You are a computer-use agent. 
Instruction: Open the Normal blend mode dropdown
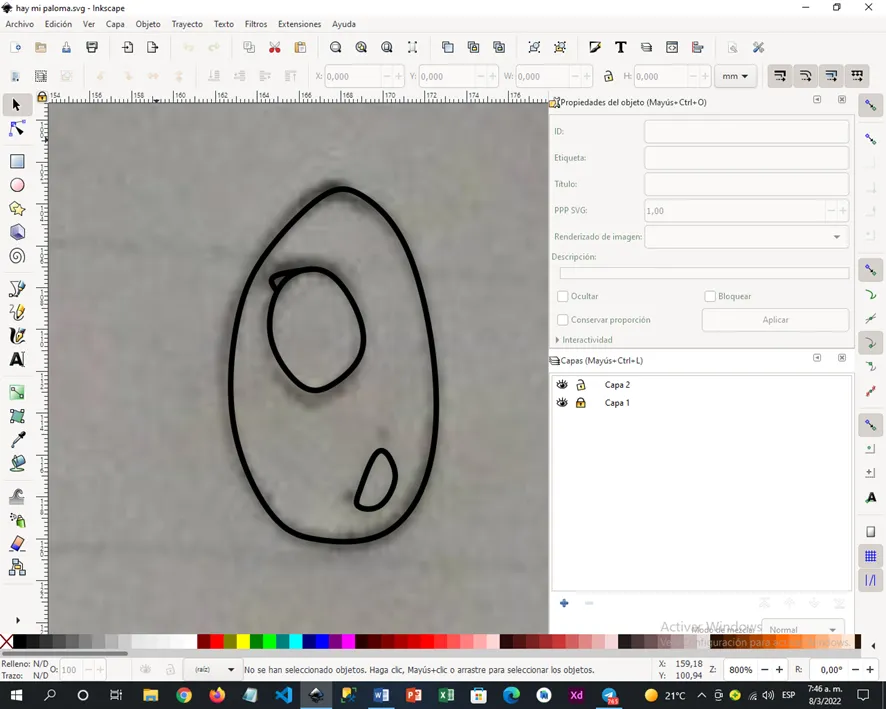pyautogui.click(x=802, y=629)
